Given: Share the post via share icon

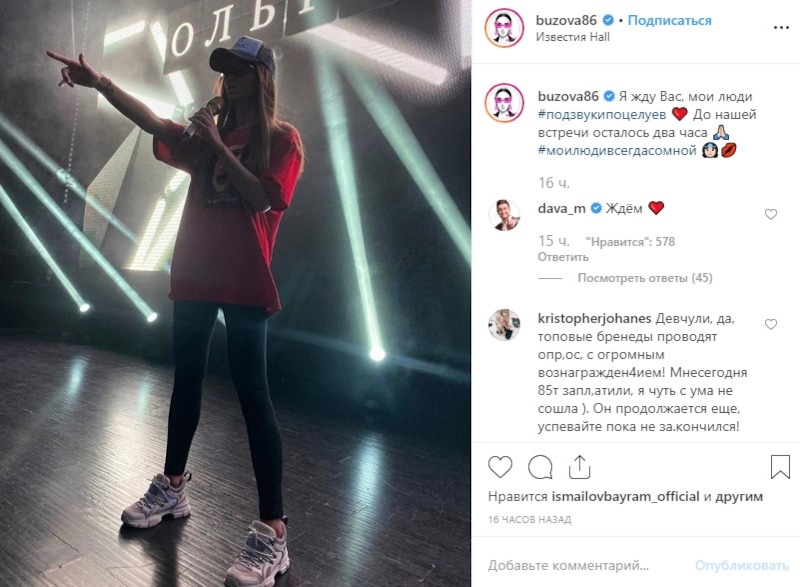Looking at the screenshot, I should [580, 467].
